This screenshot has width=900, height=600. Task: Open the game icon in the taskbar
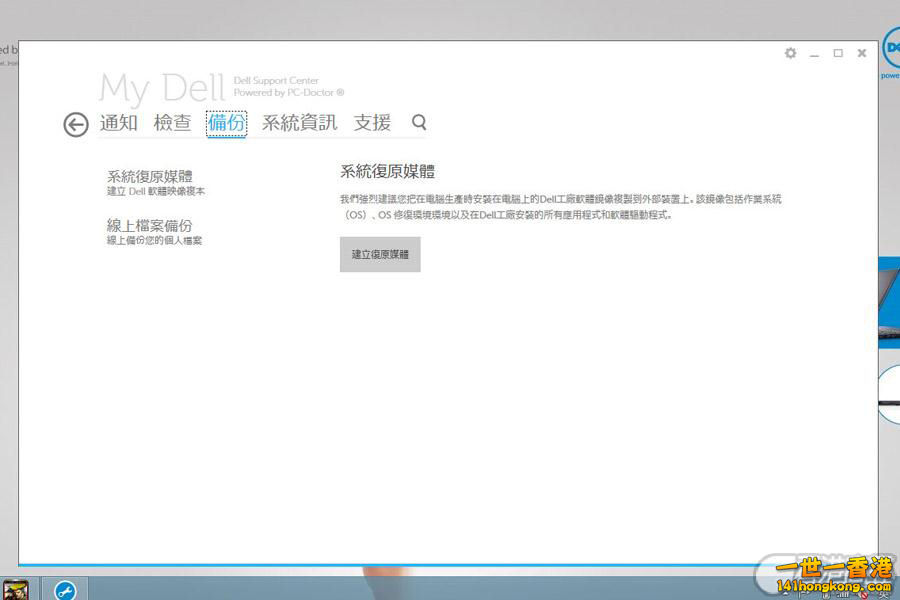(15, 589)
